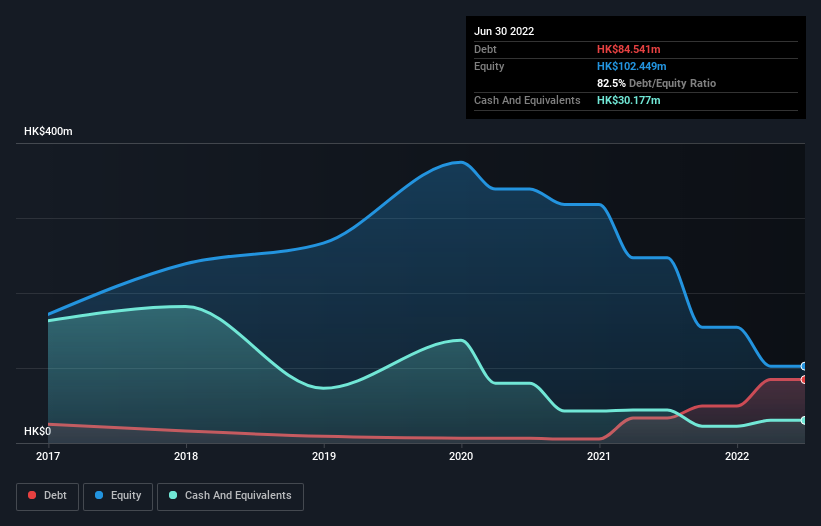Click the 2019 x-axis label

point(324,456)
